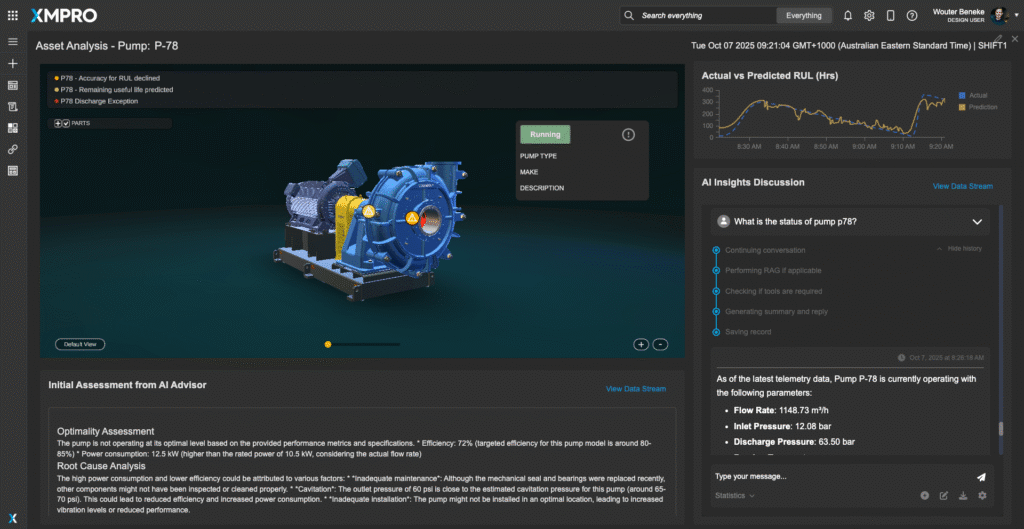Open the help question mark icon
1024x529 pixels.
pos(911,16)
